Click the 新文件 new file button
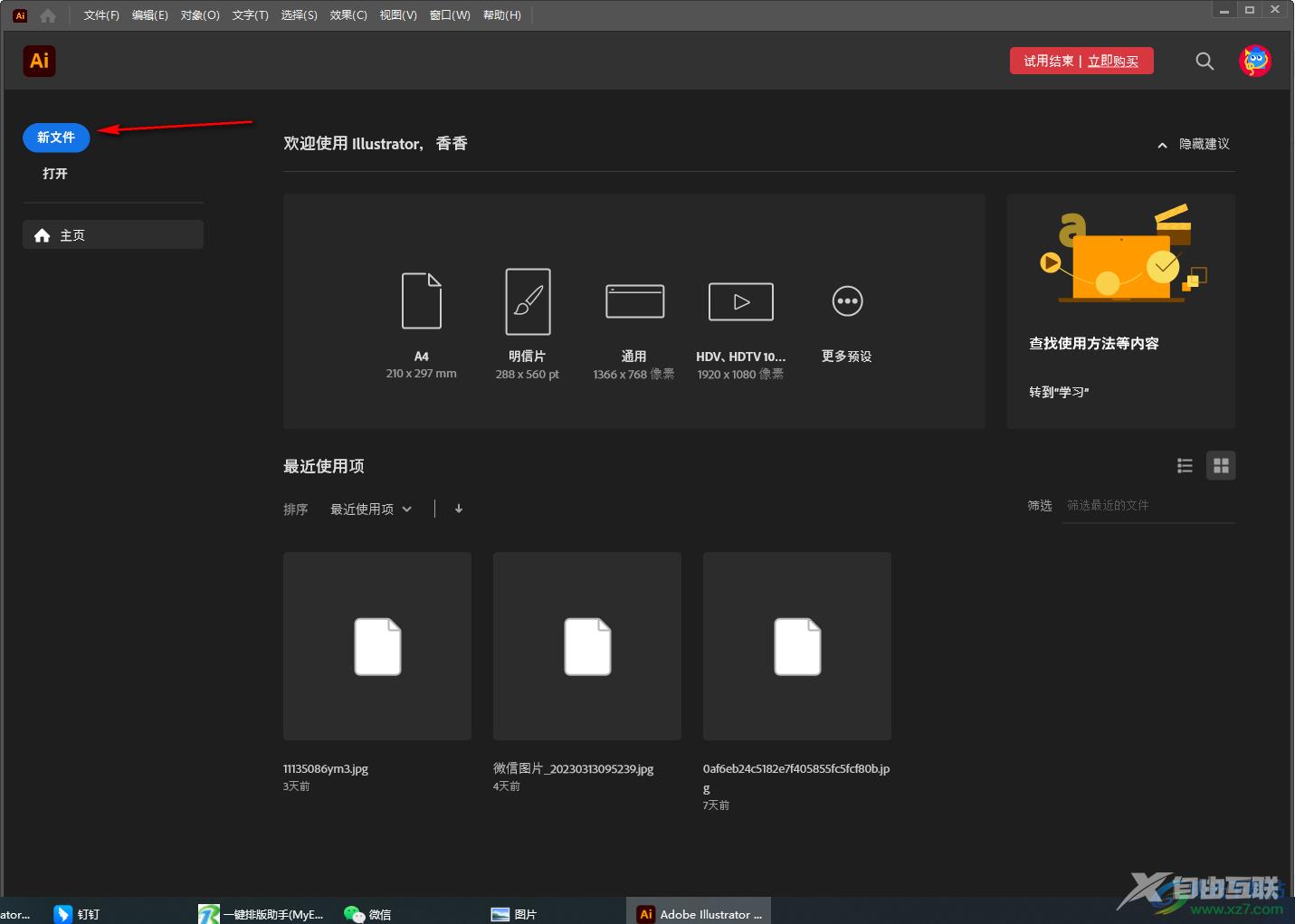The image size is (1295, 924). [56, 138]
